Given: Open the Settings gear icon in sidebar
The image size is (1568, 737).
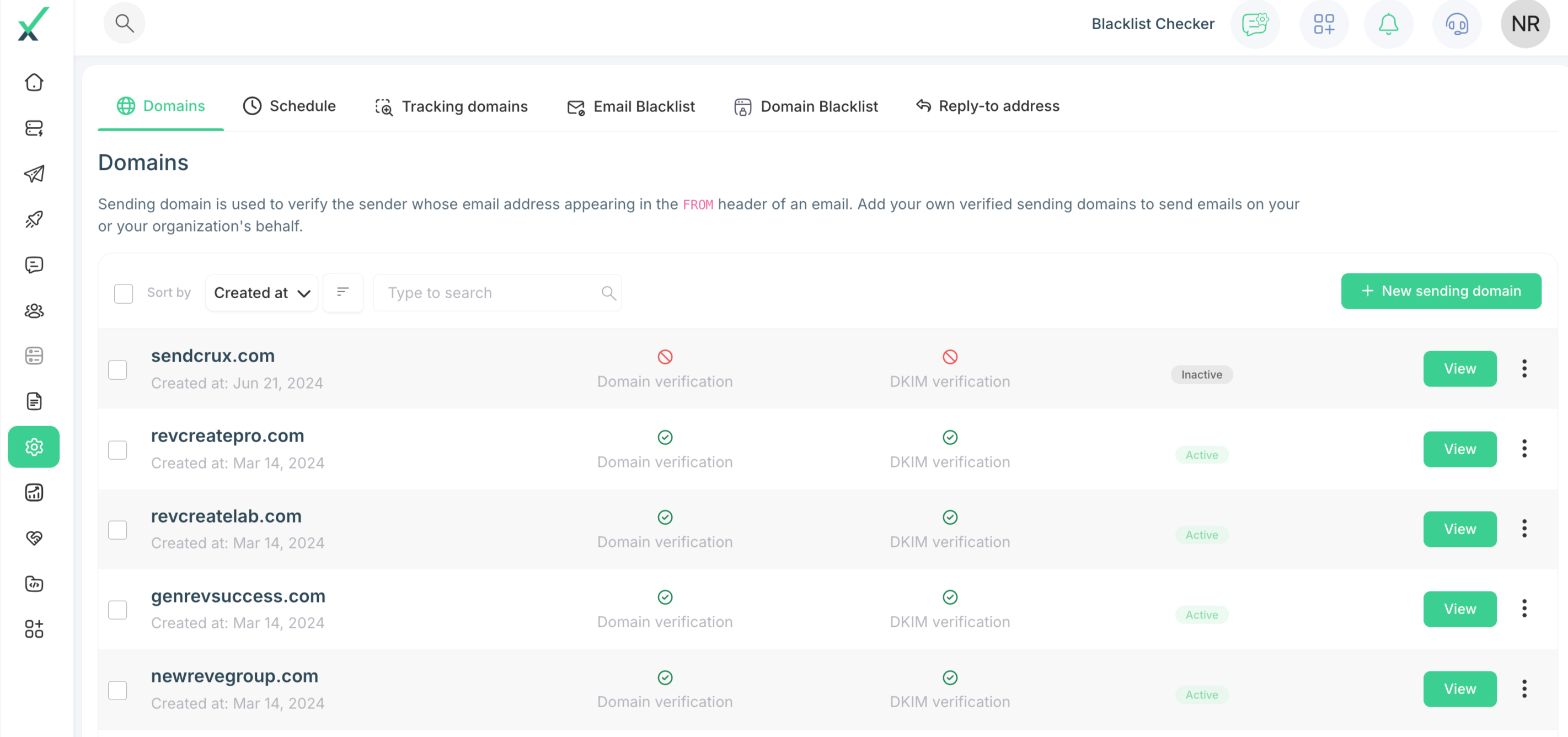Looking at the screenshot, I should pos(34,446).
